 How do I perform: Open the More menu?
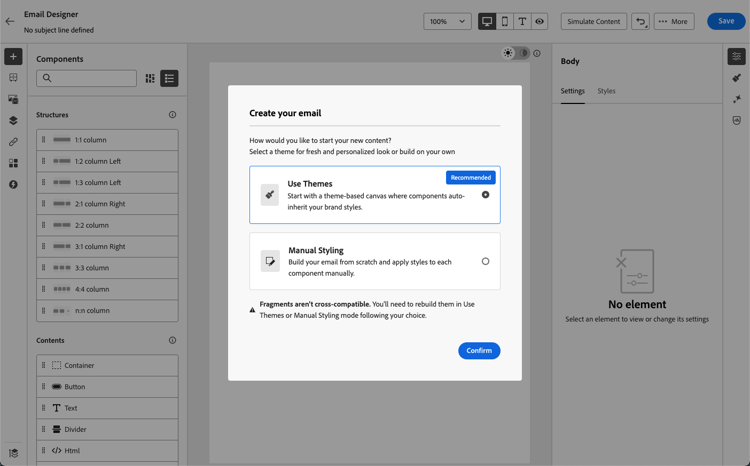[674, 22]
